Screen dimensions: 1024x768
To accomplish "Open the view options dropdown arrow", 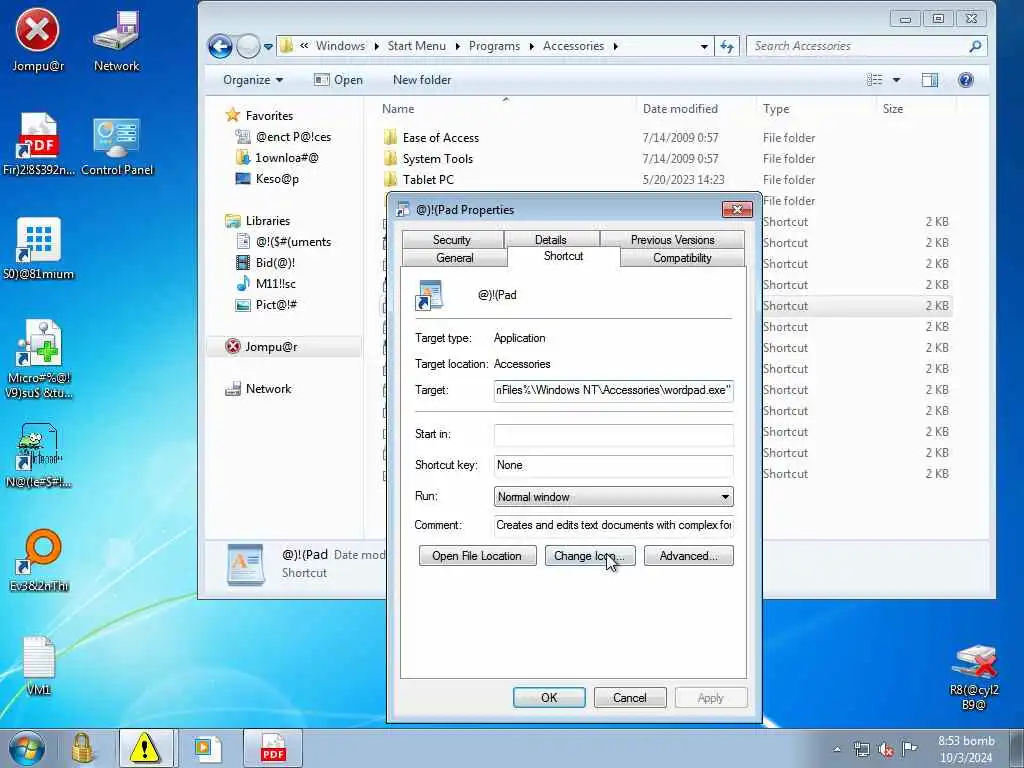I will 897,80.
